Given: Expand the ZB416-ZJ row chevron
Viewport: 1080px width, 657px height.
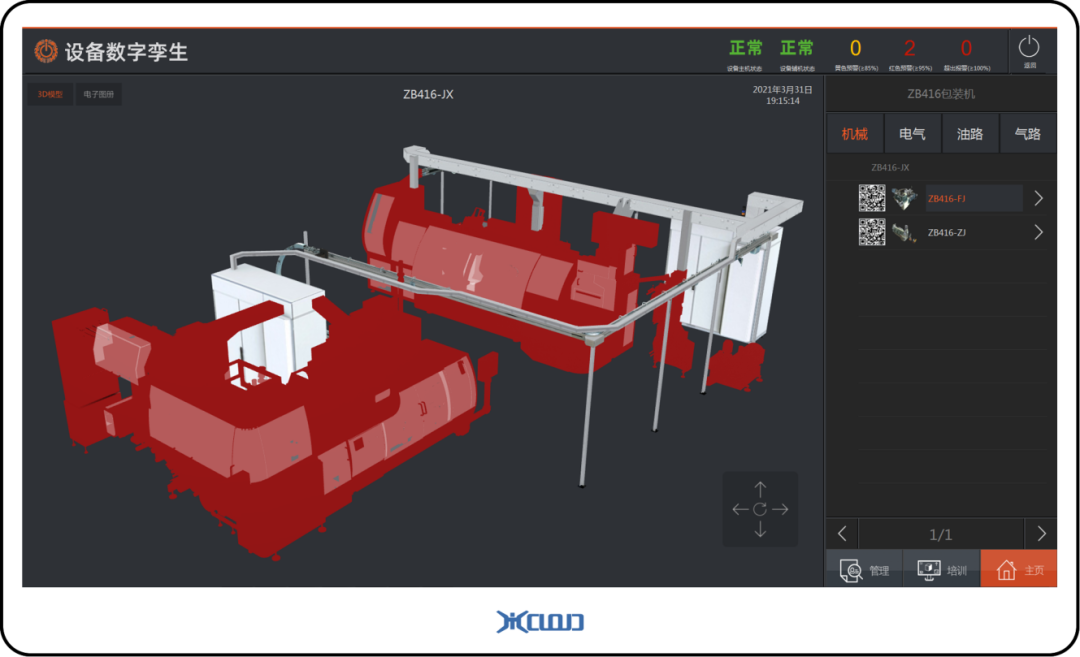Looking at the screenshot, I should click(1038, 232).
